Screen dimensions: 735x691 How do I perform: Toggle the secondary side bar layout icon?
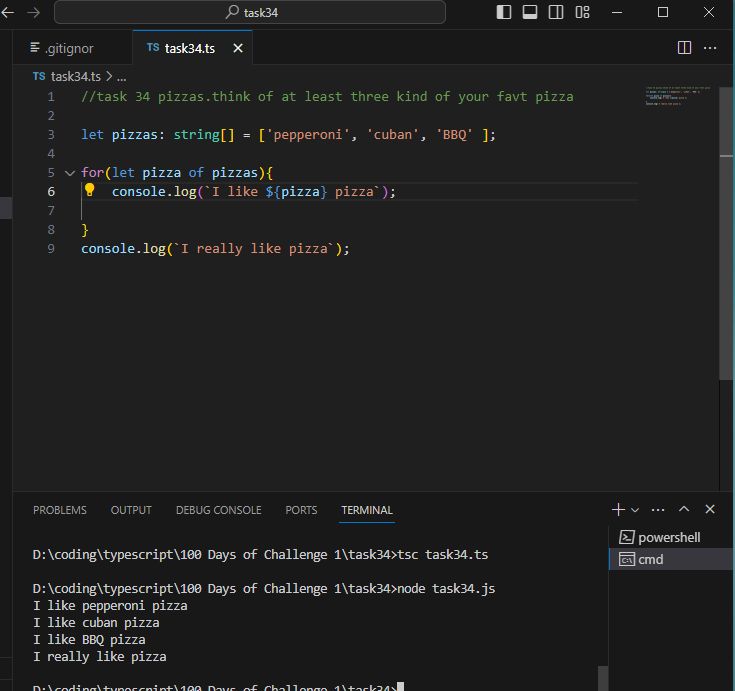click(556, 12)
